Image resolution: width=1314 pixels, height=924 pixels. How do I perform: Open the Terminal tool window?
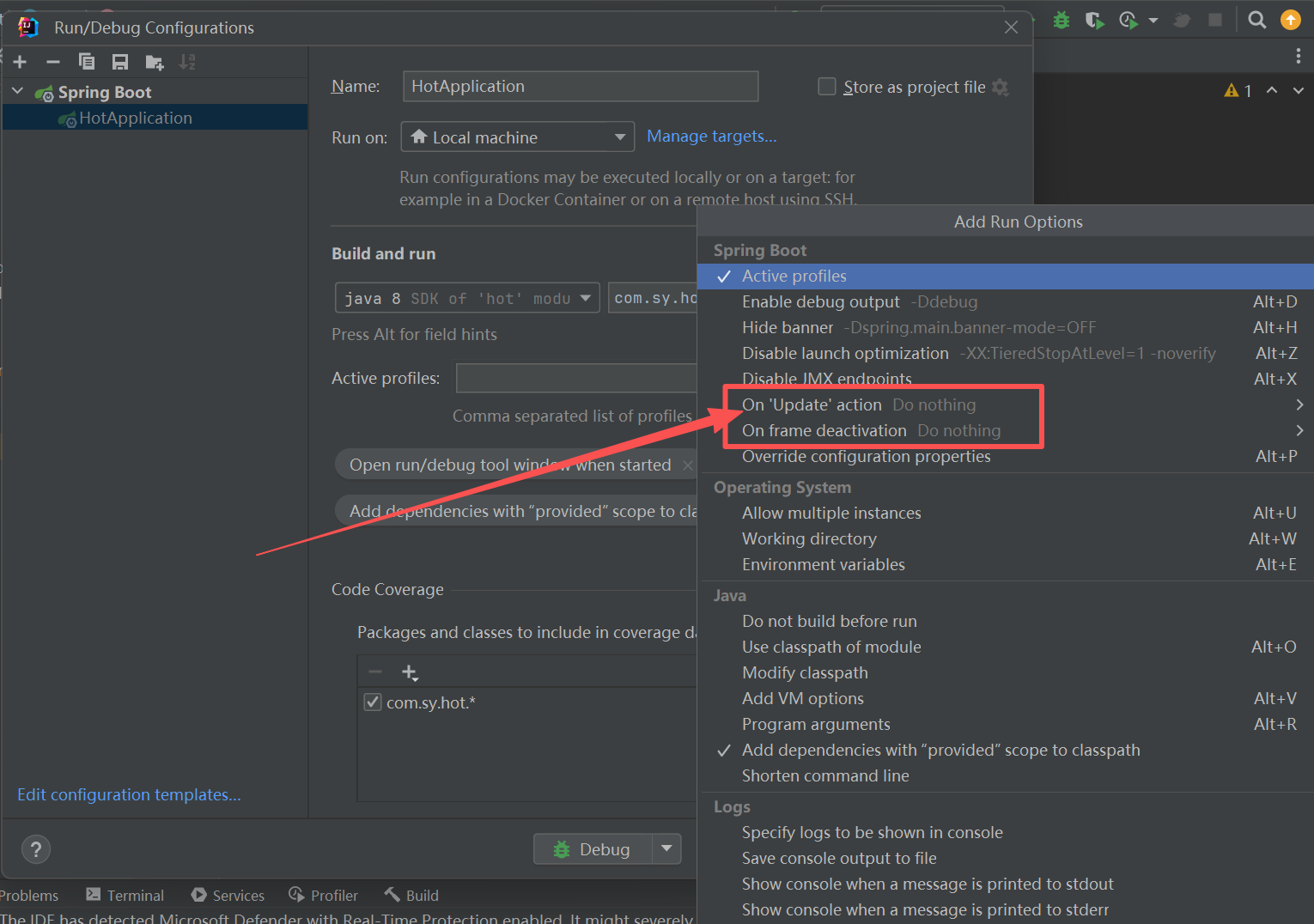point(125,895)
